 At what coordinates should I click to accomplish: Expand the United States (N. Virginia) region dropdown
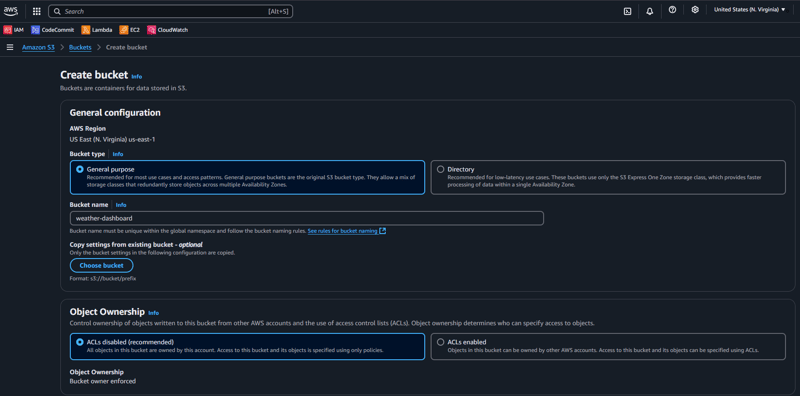pos(749,10)
